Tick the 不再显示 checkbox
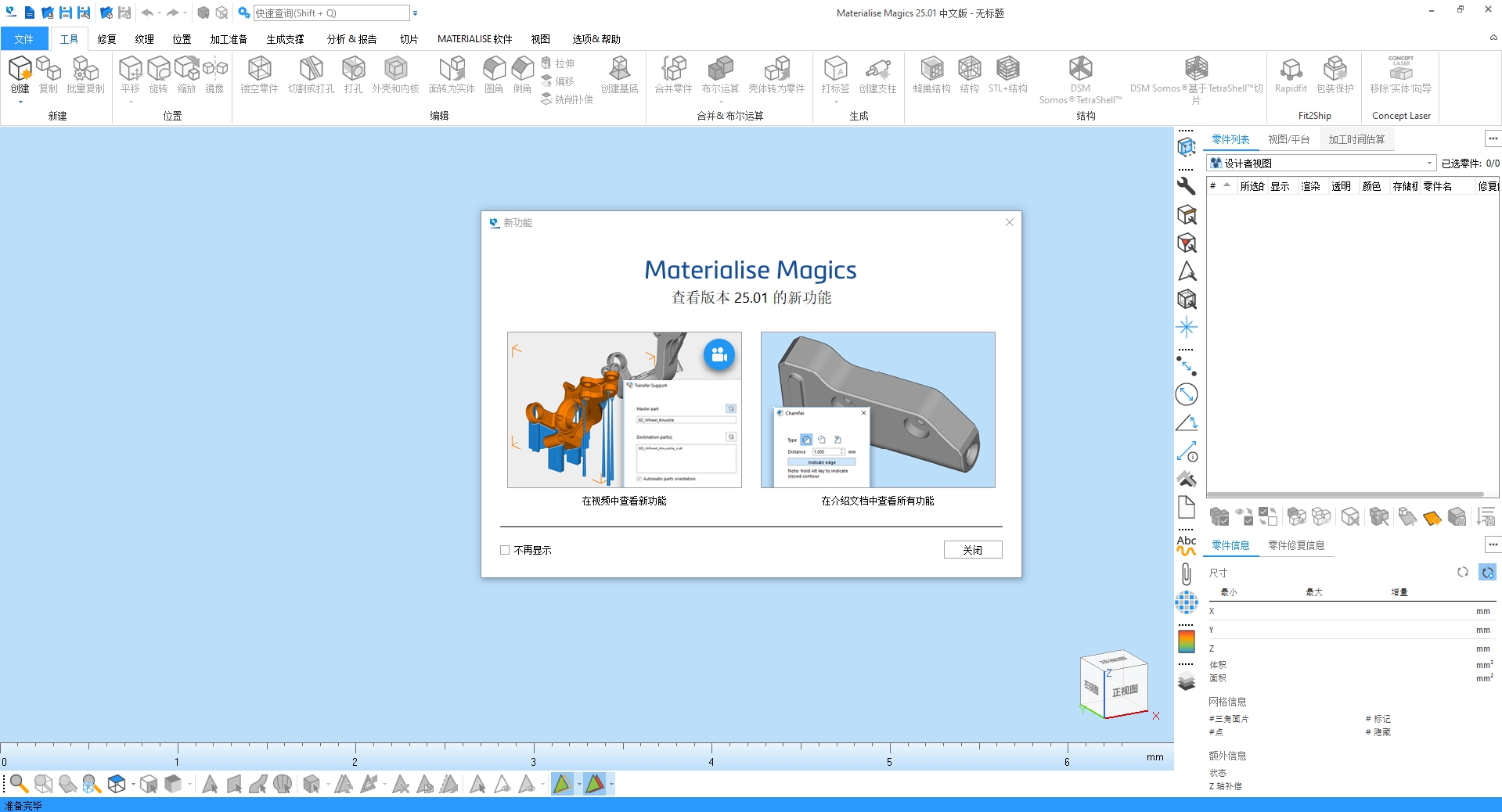This screenshot has height=812, width=1502. click(x=505, y=550)
